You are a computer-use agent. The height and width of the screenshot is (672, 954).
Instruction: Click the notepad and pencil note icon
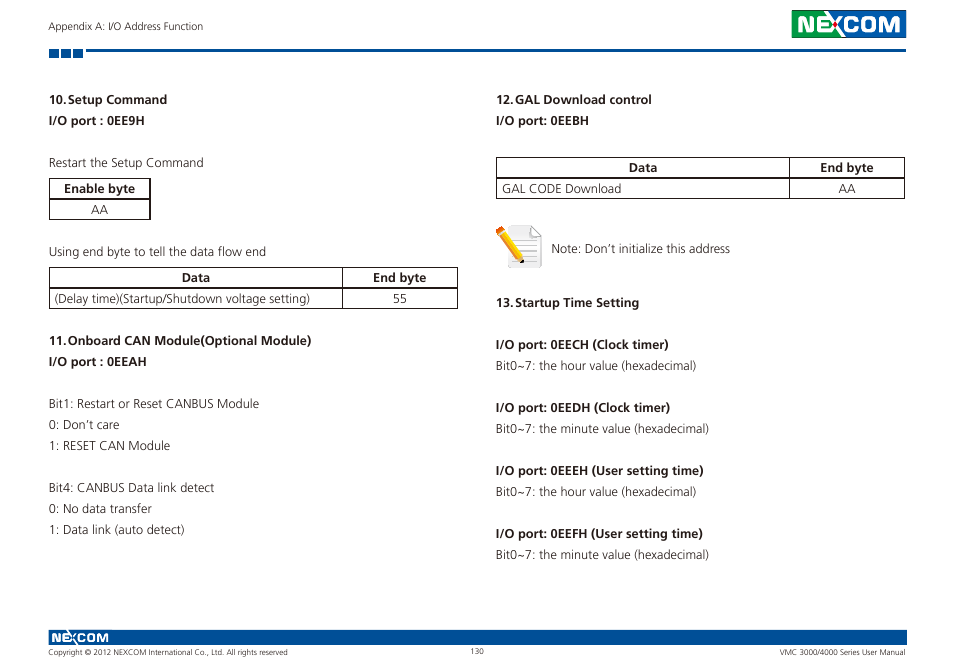(518, 246)
